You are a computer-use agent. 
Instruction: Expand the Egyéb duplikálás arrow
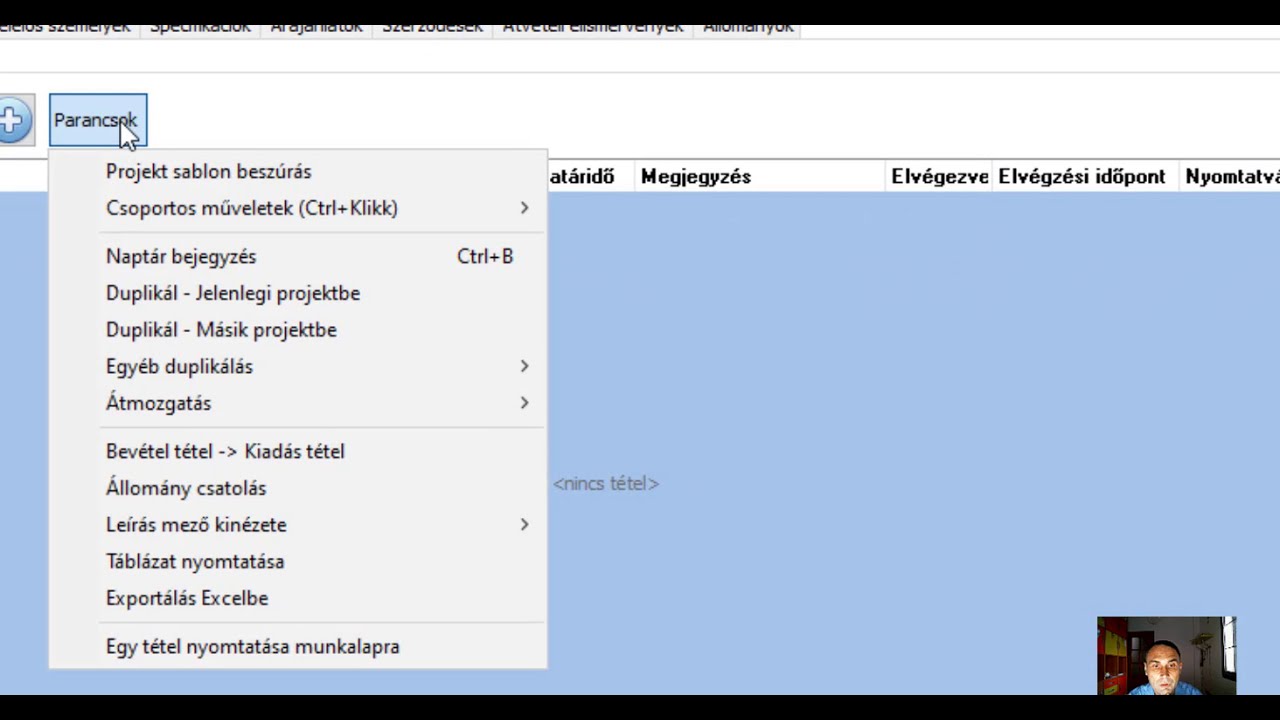(524, 367)
